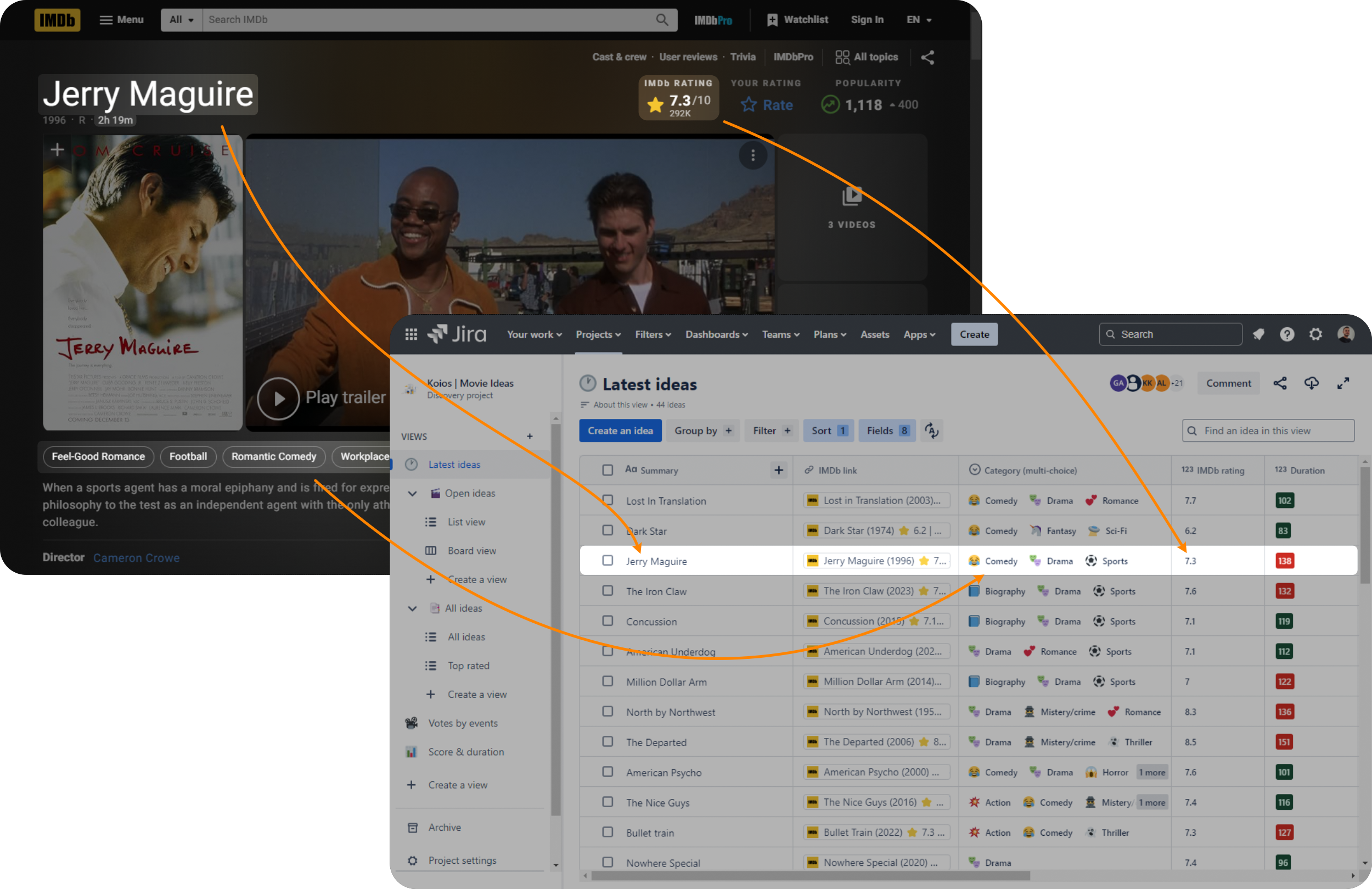The image size is (1372, 889).
Task: Open the IMDb EN language dropdown
Action: click(x=919, y=20)
